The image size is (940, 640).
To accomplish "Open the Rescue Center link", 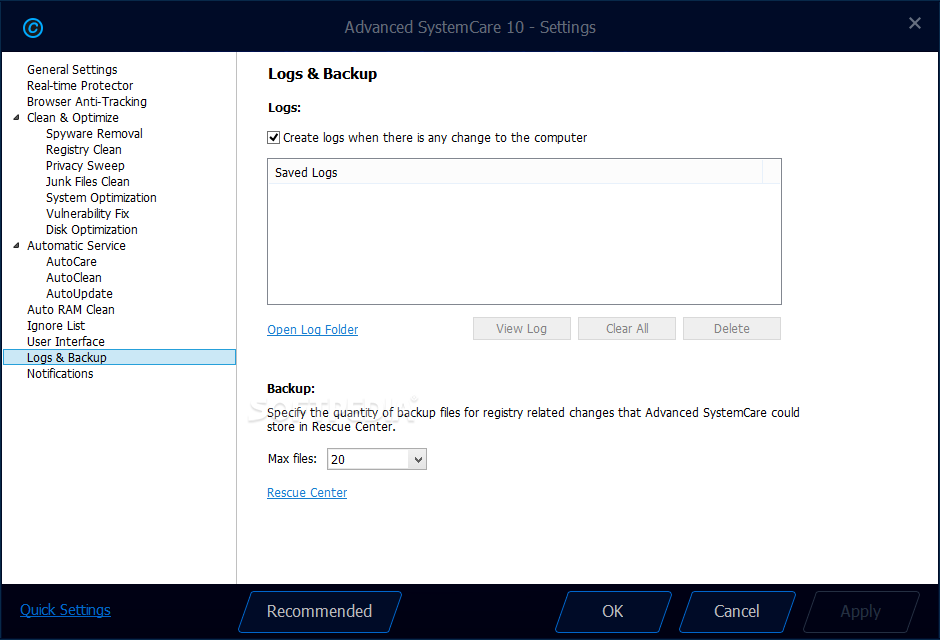I will [307, 493].
